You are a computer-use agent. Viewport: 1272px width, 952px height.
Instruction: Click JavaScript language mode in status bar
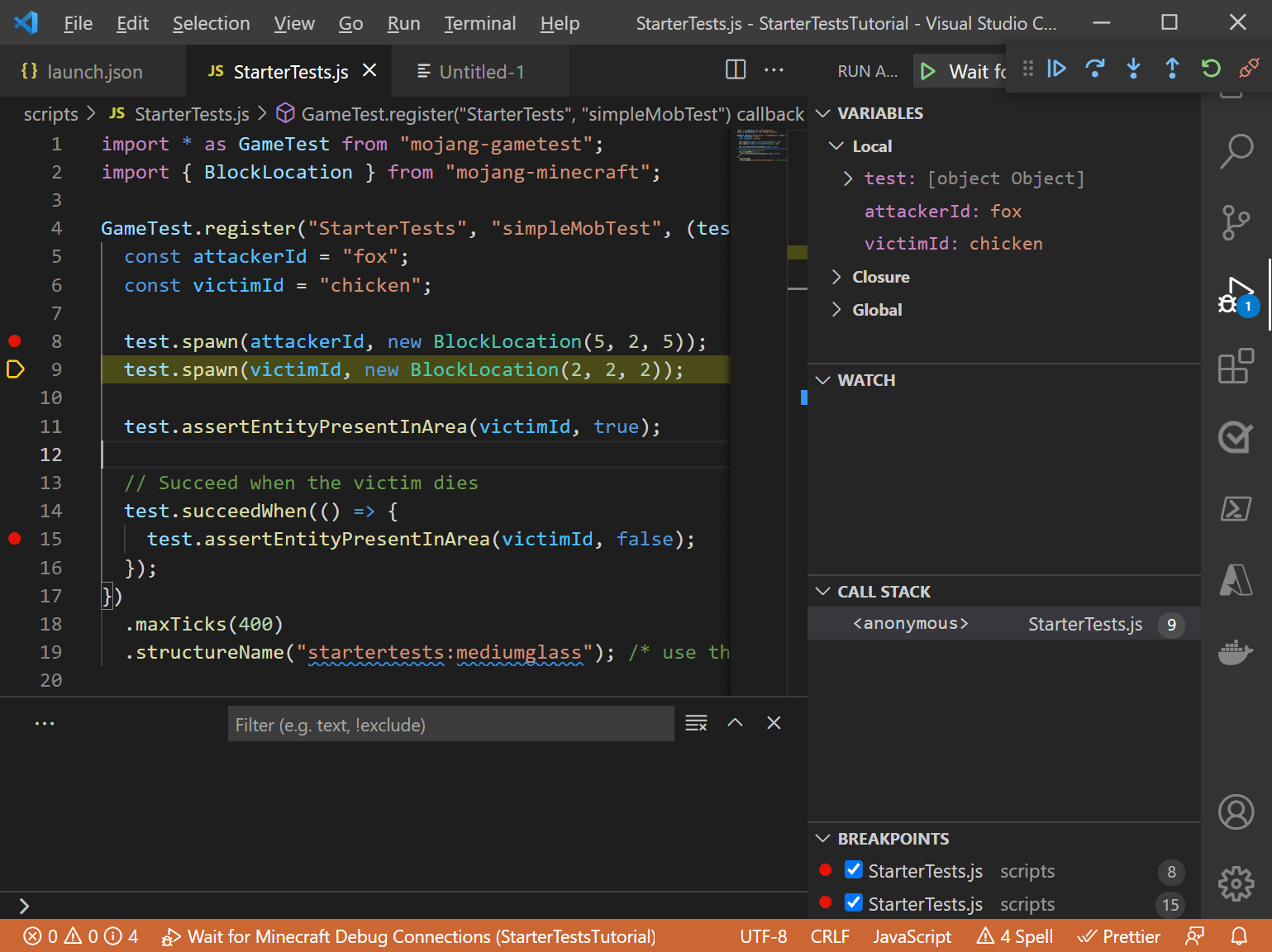[x=912, y=936]
